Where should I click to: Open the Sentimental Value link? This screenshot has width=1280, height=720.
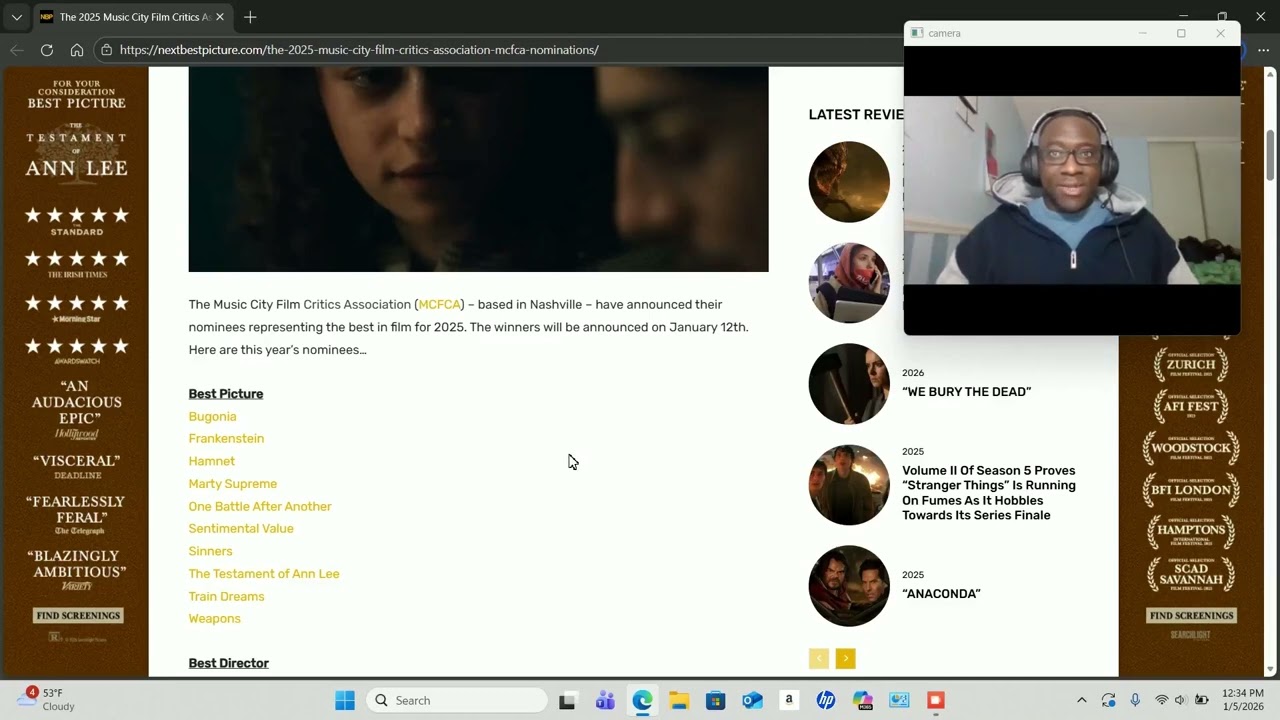pyautogui.click(x=241, y=528)
